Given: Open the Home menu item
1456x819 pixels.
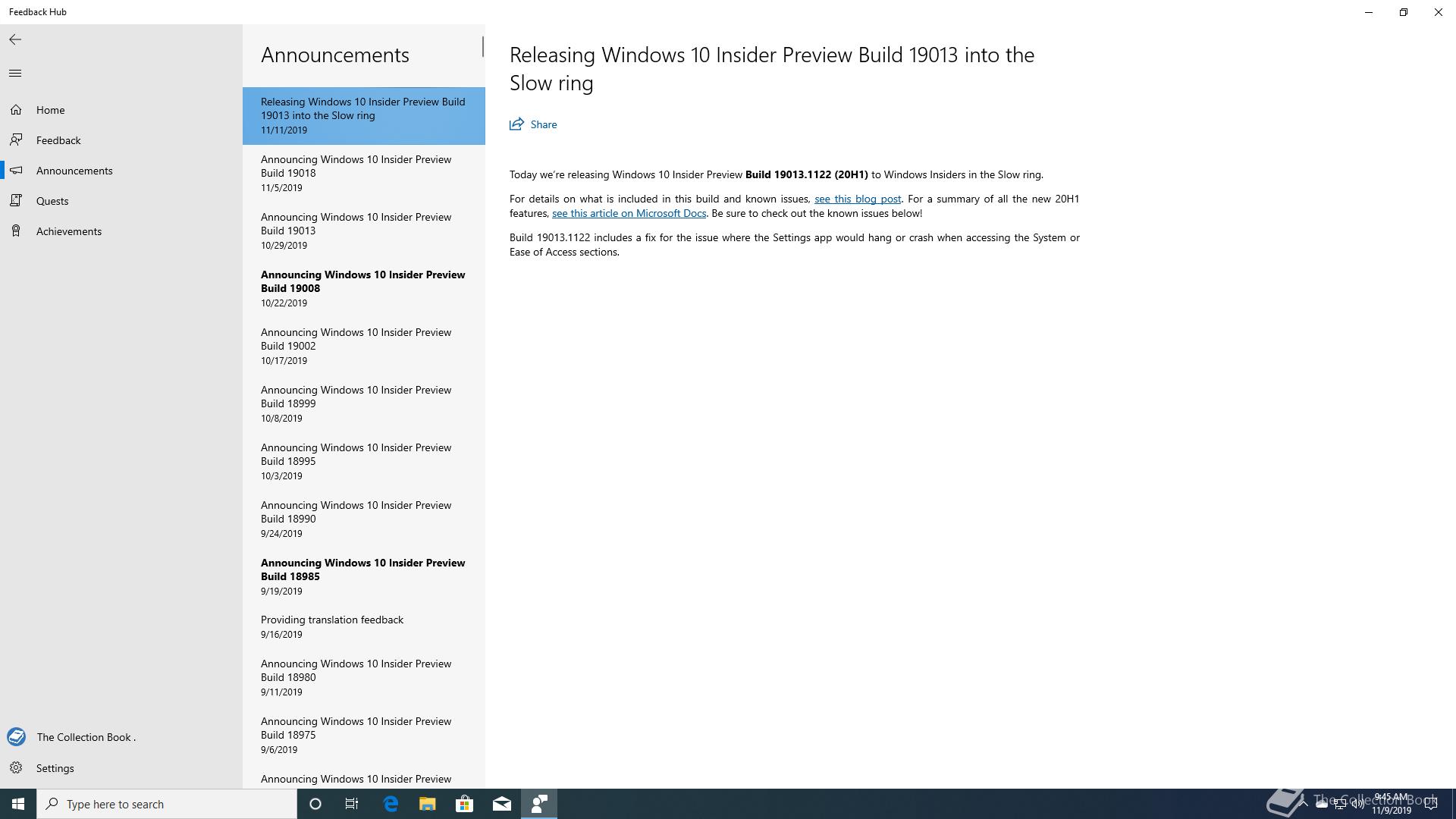Looking at the screenshot, I should pyautogui.click(x=121, y=110).
